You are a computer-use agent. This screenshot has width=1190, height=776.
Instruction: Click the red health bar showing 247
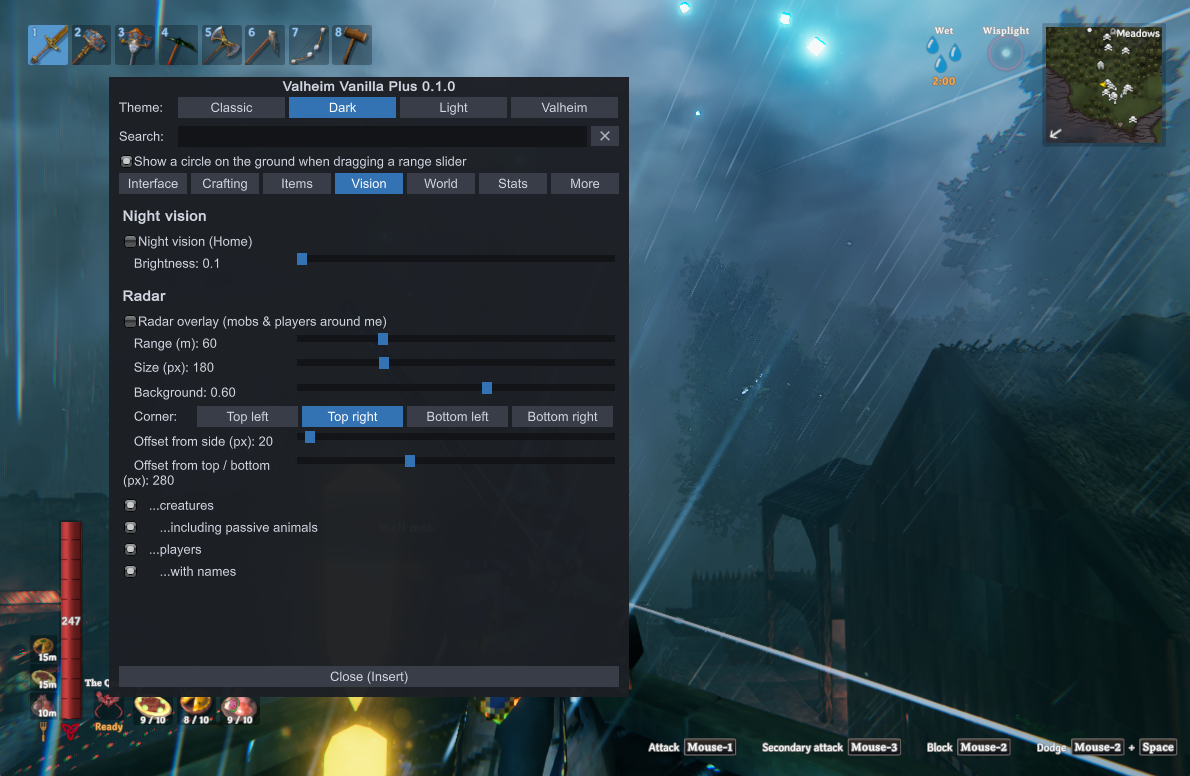pos(71,620)
